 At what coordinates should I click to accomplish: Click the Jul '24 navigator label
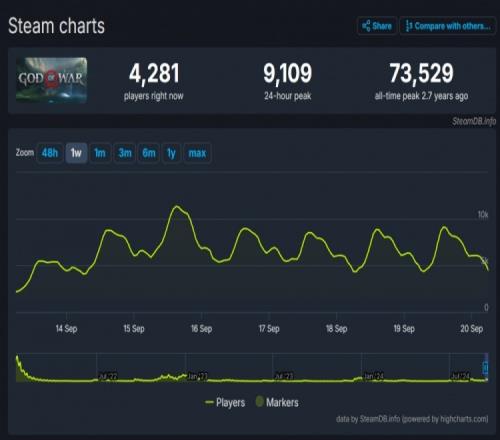click(460, 376)
